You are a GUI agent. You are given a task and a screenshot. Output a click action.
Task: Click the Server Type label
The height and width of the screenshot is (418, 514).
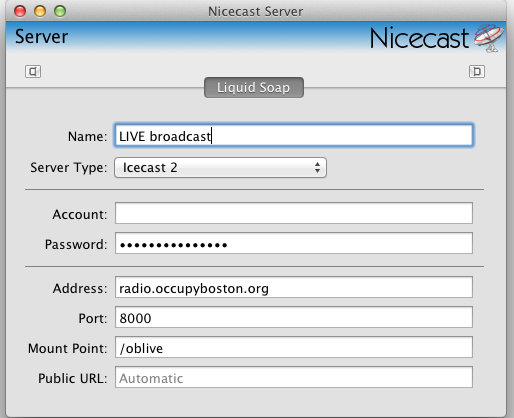pos(69,168)
